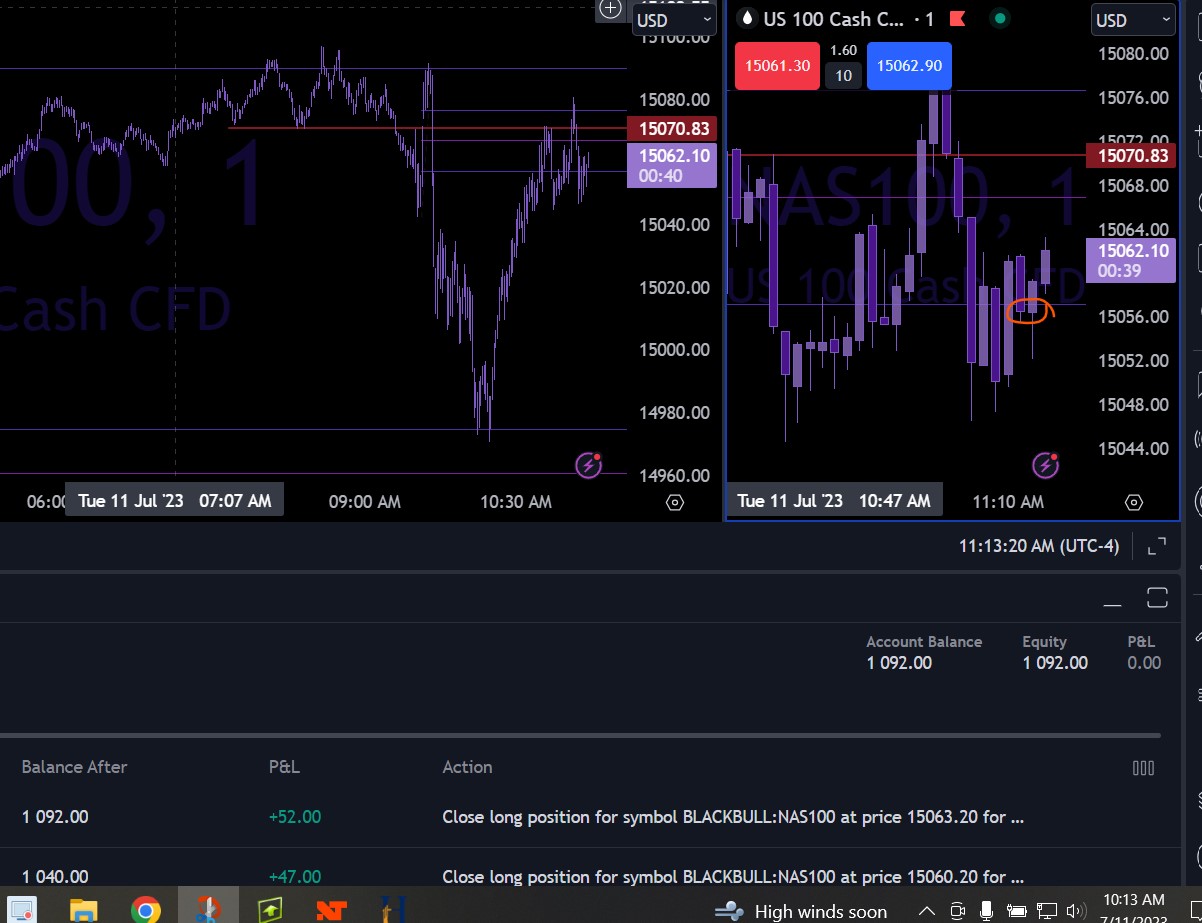1202x923 pixels.
Task: Open the USD currency dropdown on right chart
Action: pos(1132,20)
